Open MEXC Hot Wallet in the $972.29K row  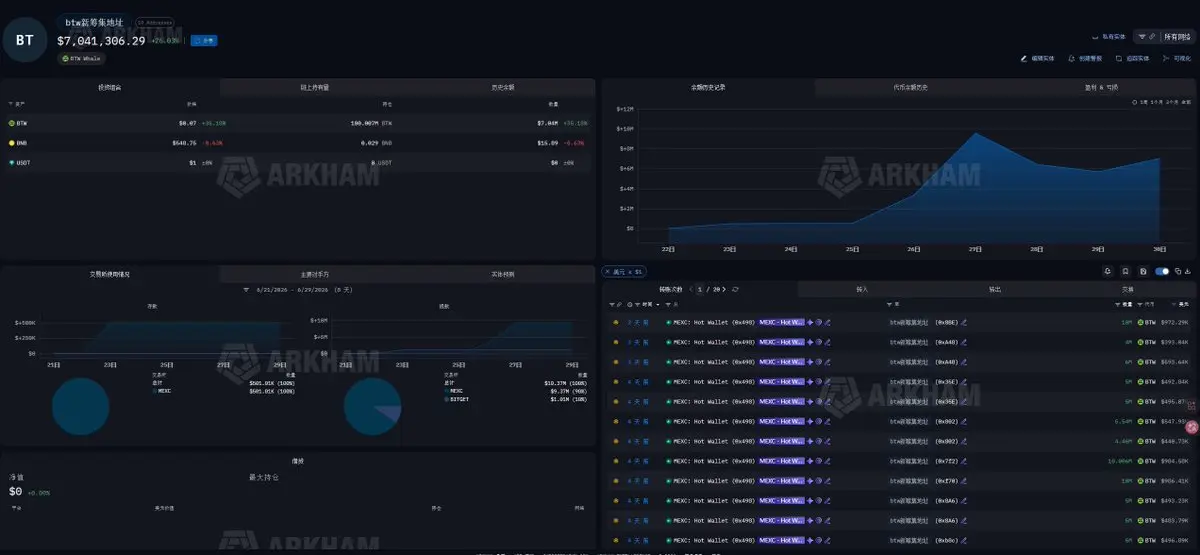712,322
